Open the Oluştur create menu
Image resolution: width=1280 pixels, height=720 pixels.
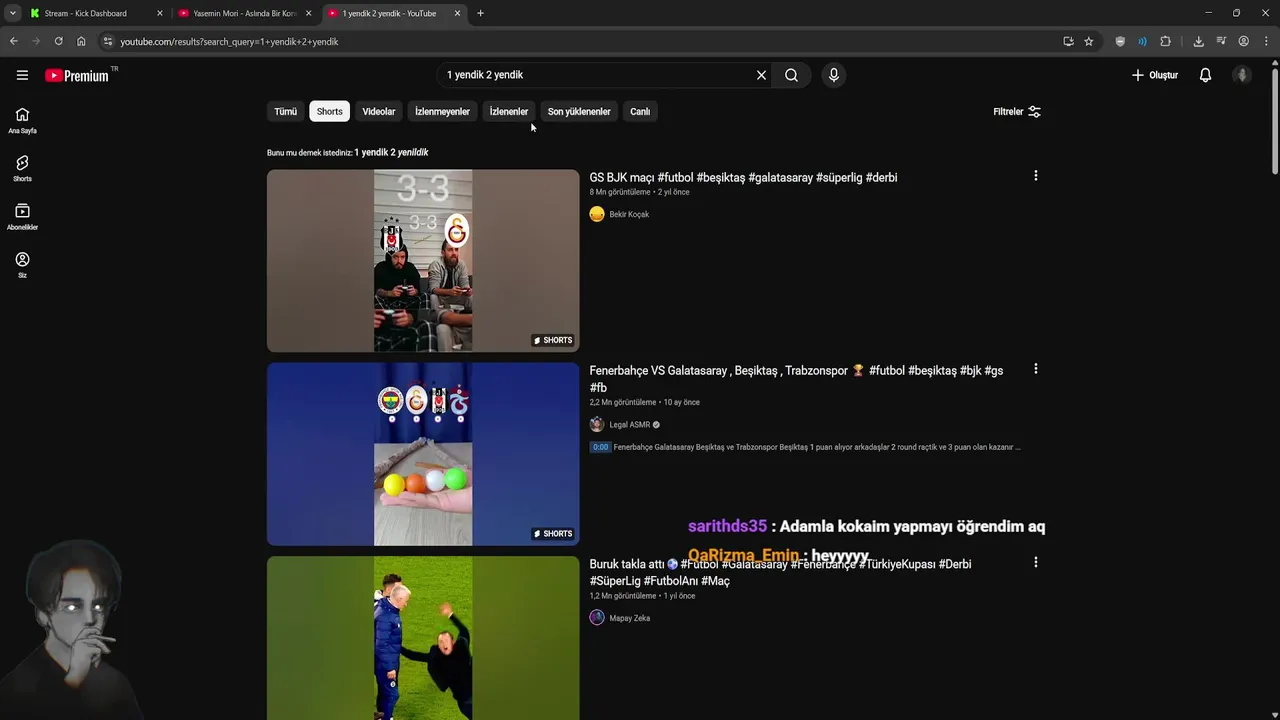[x=1155, y=75]
